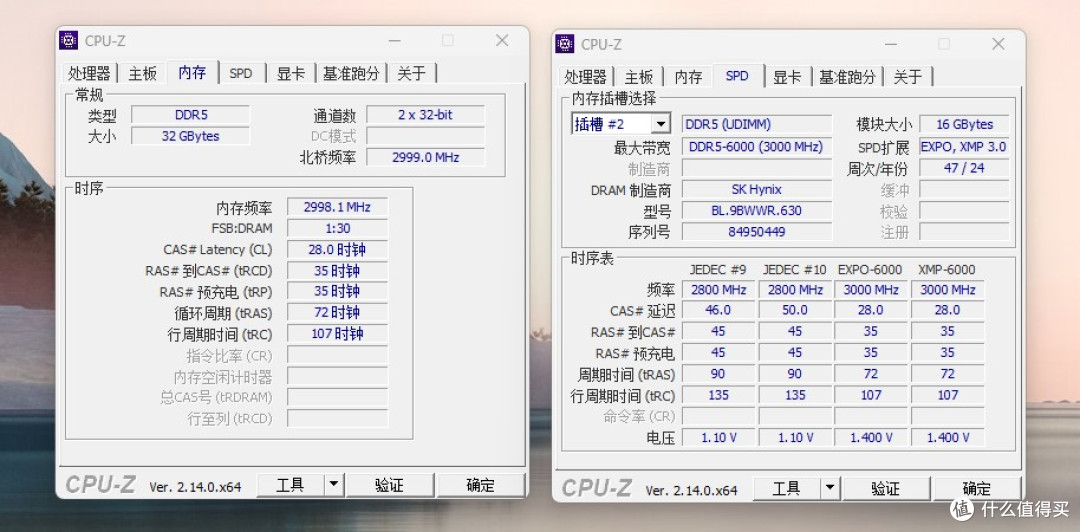Open the 插槽 #2 memory slot dropdown
This screenshot has width=1080, height=532.
(661, 124)
